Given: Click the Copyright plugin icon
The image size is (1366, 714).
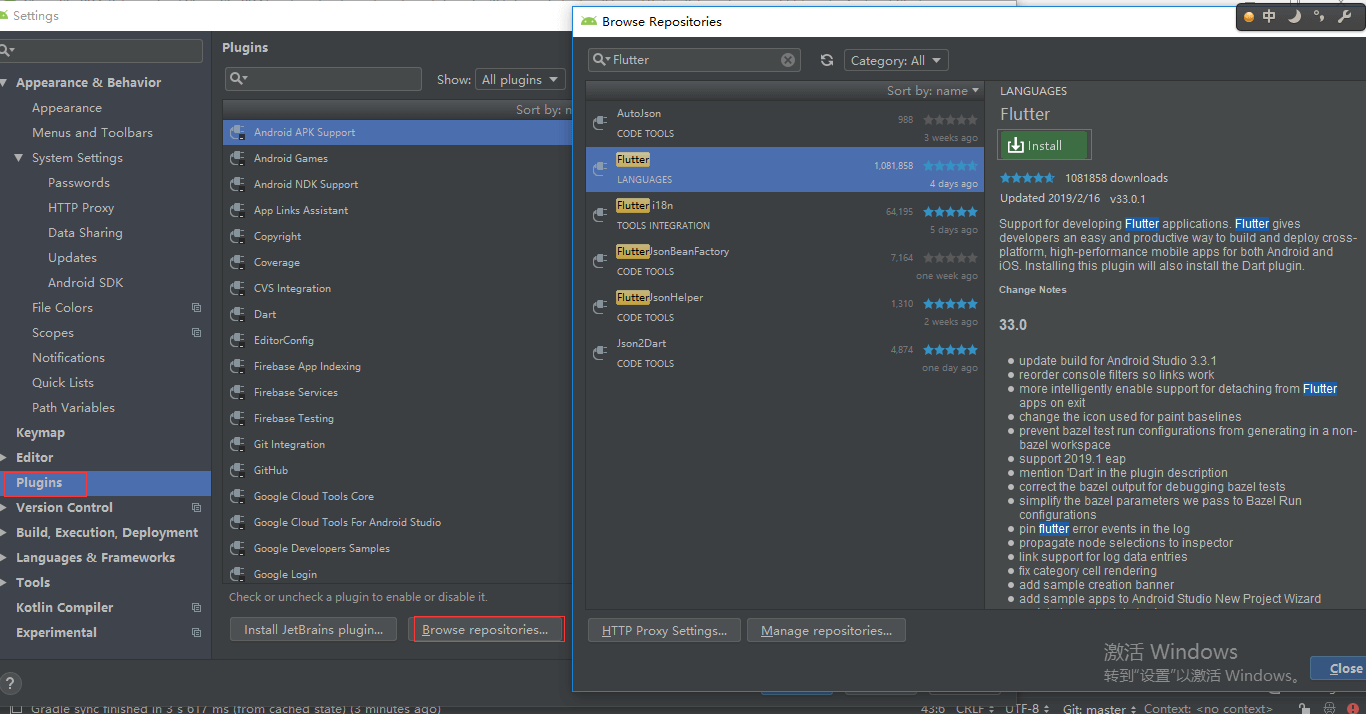Looking at the screenshot, I should click(x=238, y=236).
